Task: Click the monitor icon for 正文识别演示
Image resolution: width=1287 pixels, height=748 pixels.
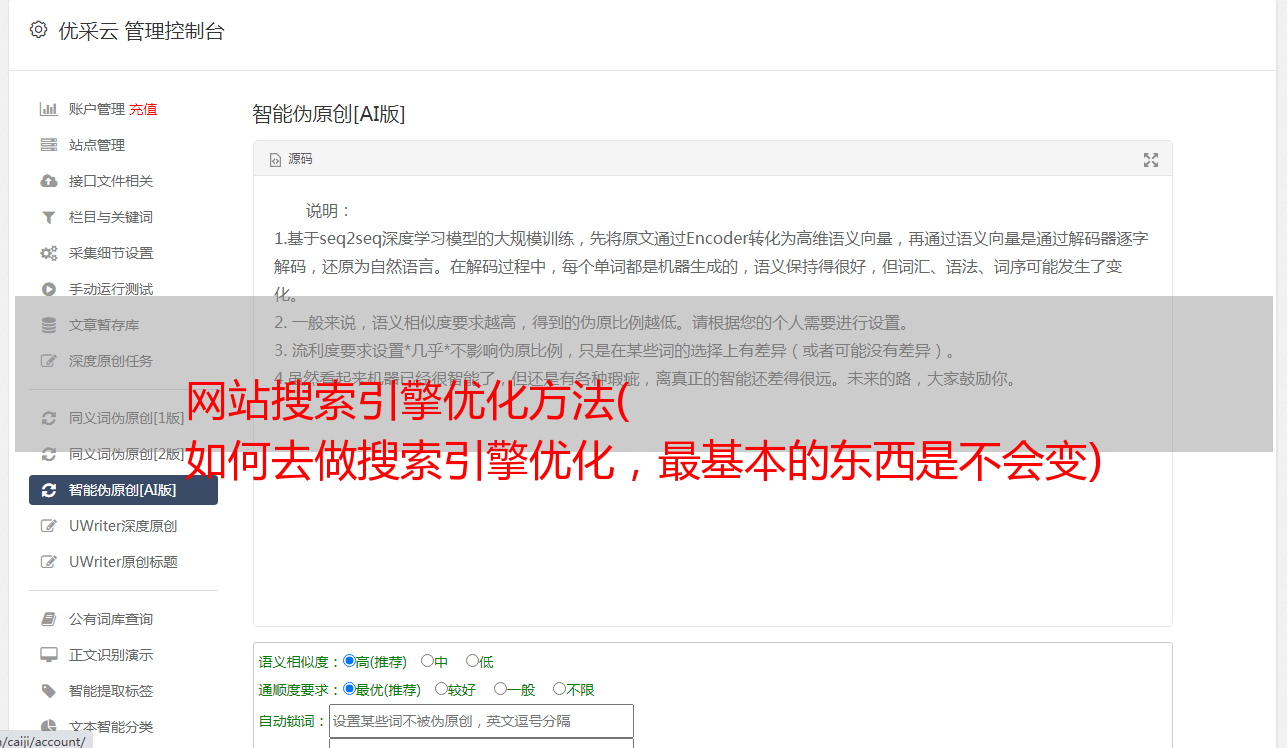Action: [x=48, y=655]
